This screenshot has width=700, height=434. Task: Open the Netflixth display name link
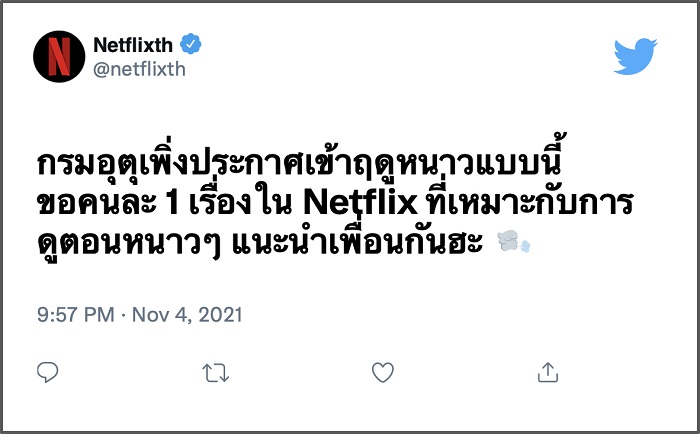point(132,44)
